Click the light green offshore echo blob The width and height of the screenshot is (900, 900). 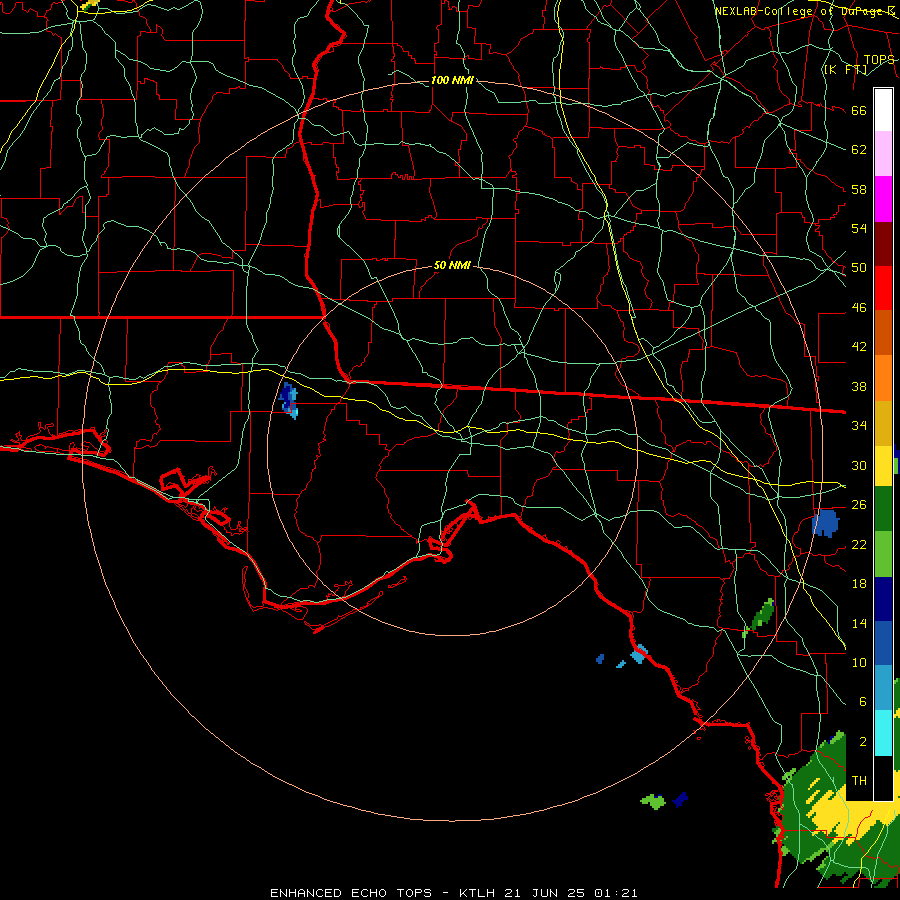[x=652, y=801]
